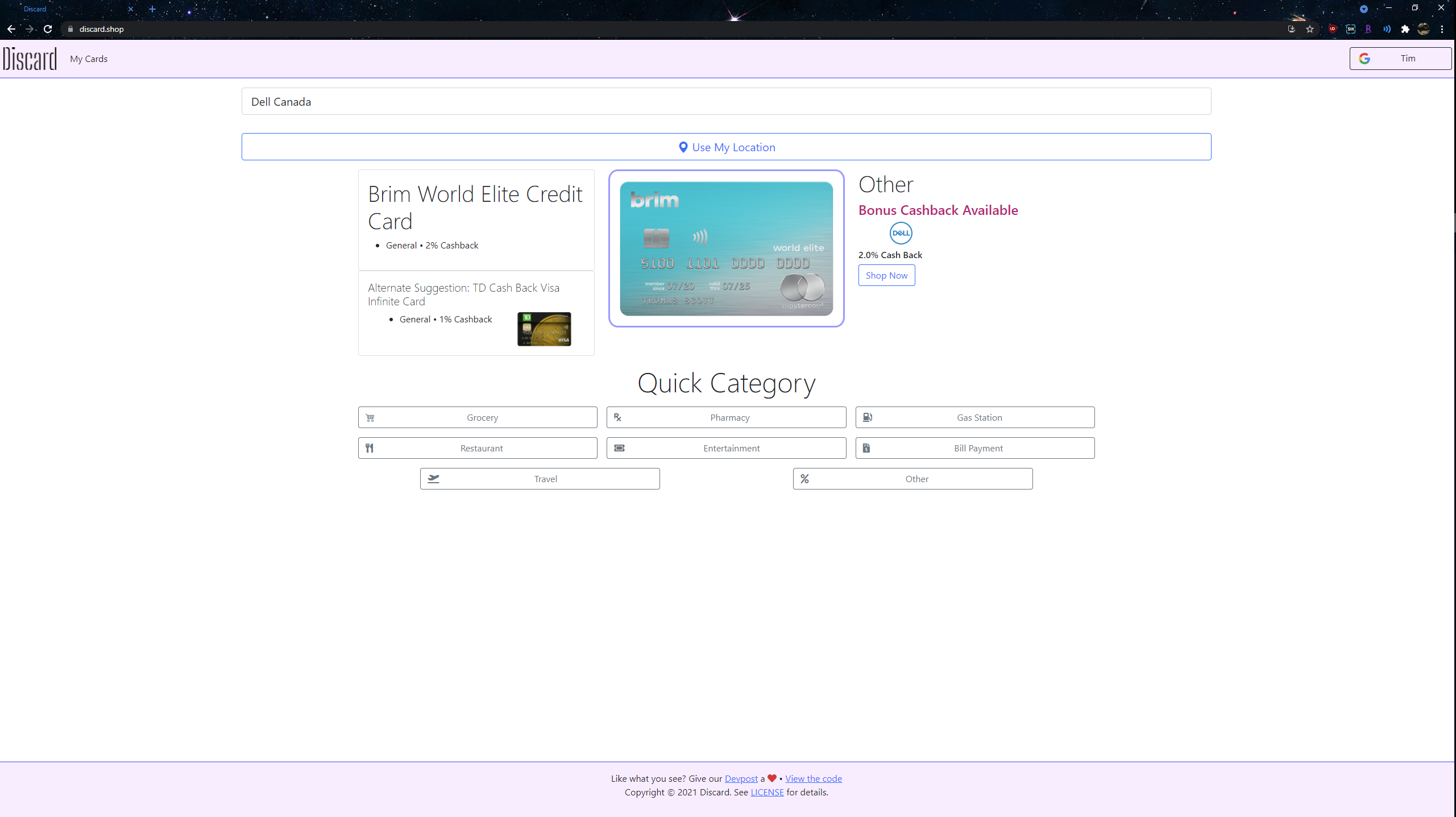1456x817 pixels.
Task: Click the Travel airplane icon
Action: point(433,478)
